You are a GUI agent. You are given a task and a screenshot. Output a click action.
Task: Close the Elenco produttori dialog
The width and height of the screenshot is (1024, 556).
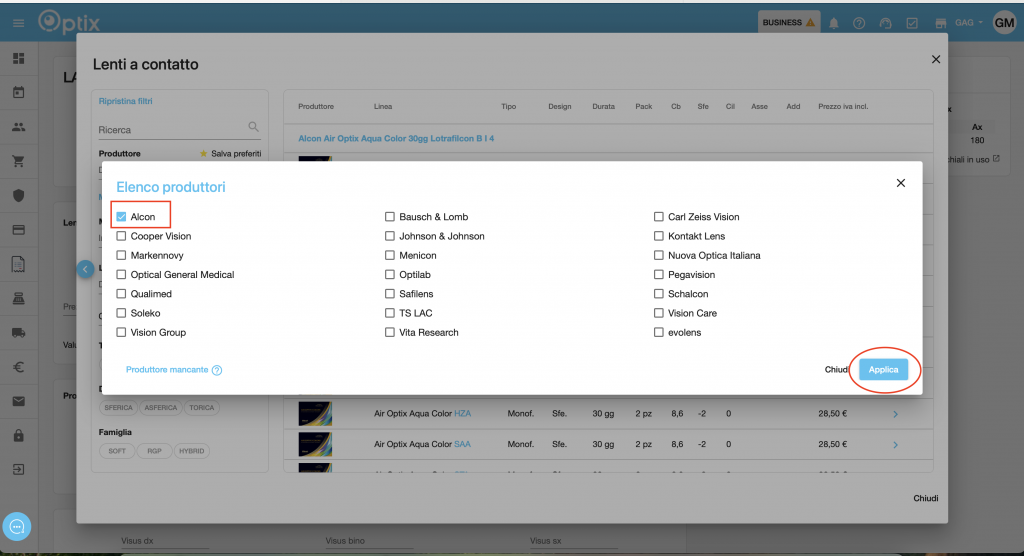(900, 183)
